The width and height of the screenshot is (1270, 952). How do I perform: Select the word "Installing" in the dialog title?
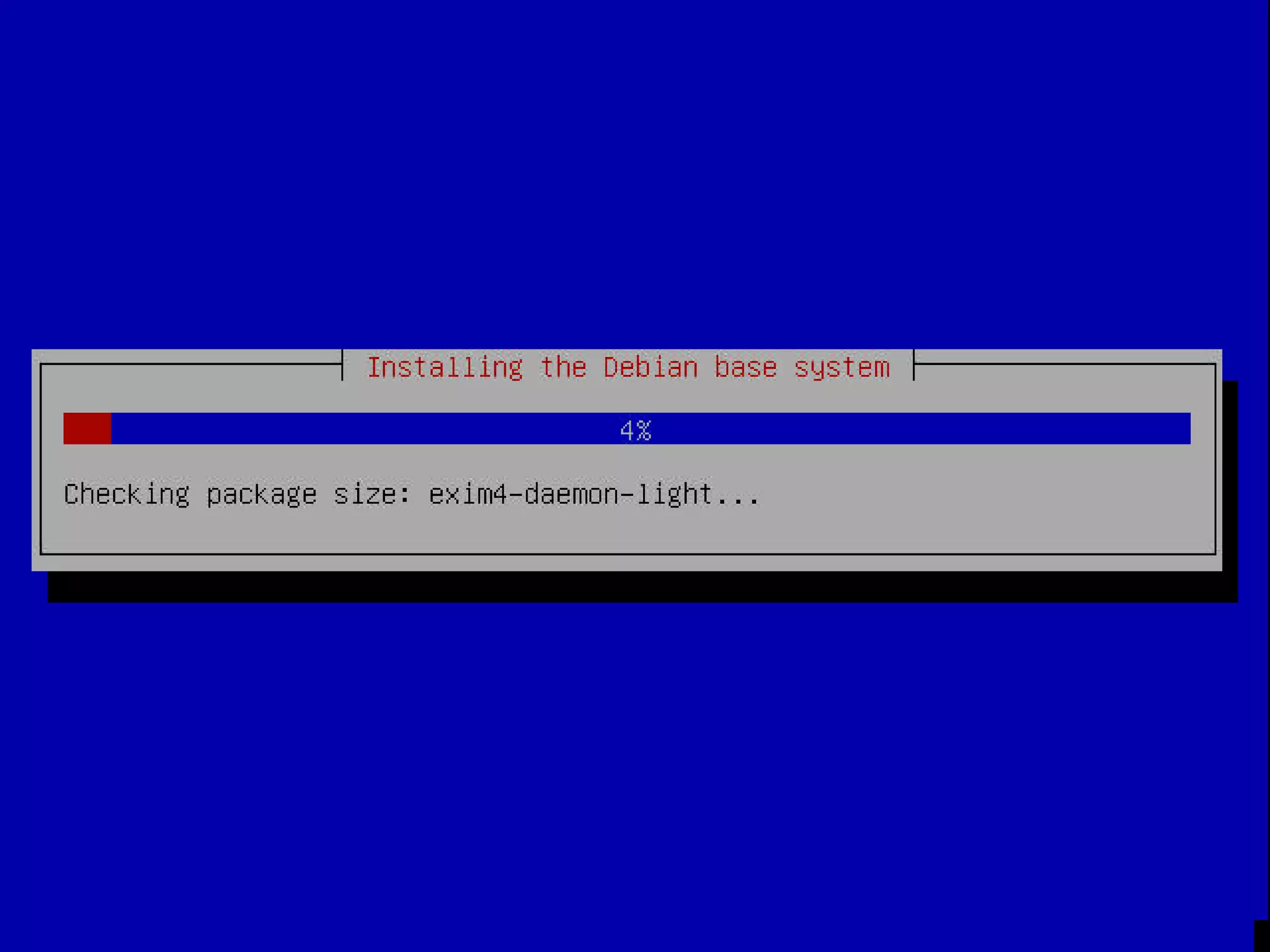point(445,368)
